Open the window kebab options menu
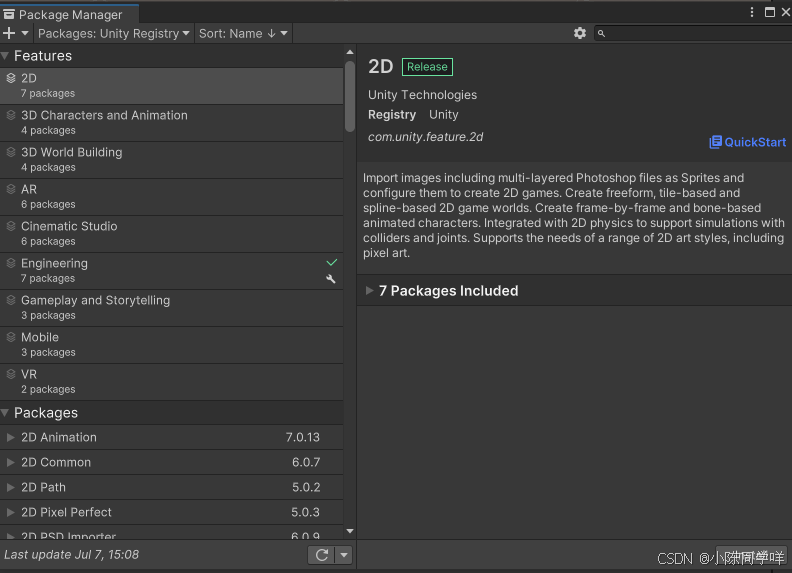 (752, 12)
